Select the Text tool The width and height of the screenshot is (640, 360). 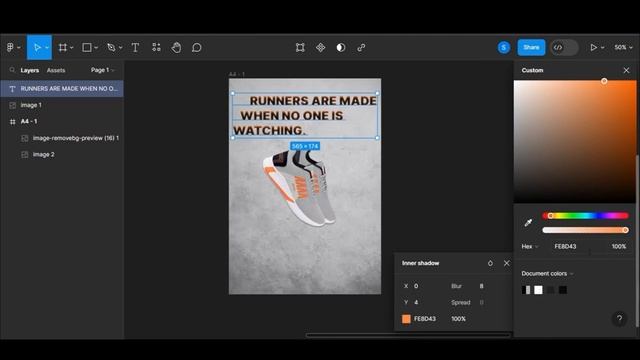(135, 47)
